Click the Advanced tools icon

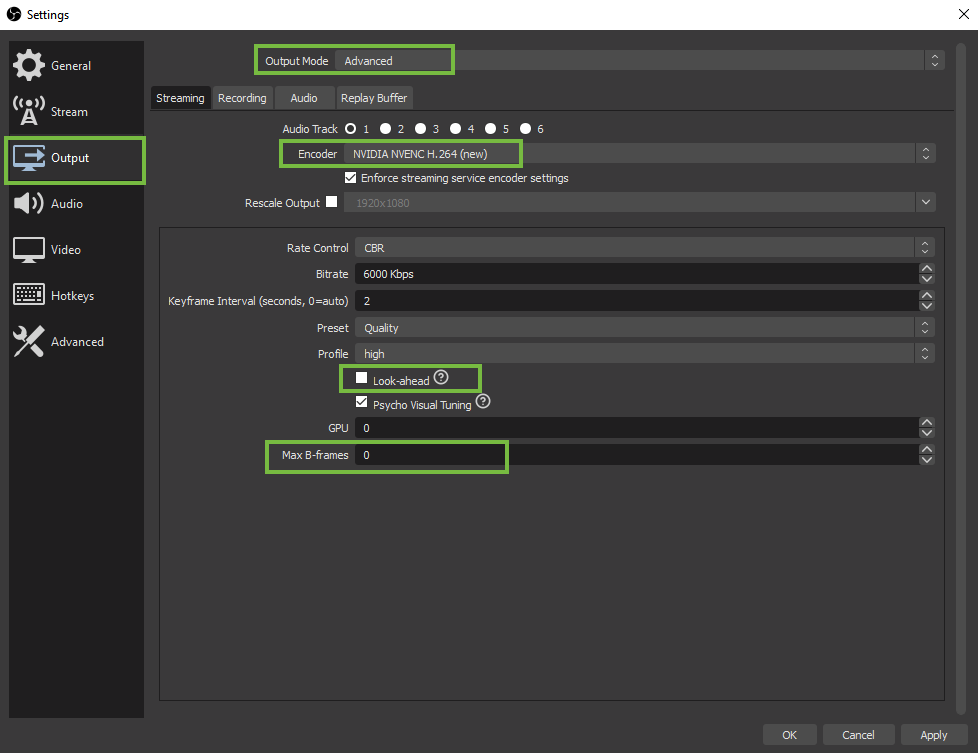pos(29,341)
